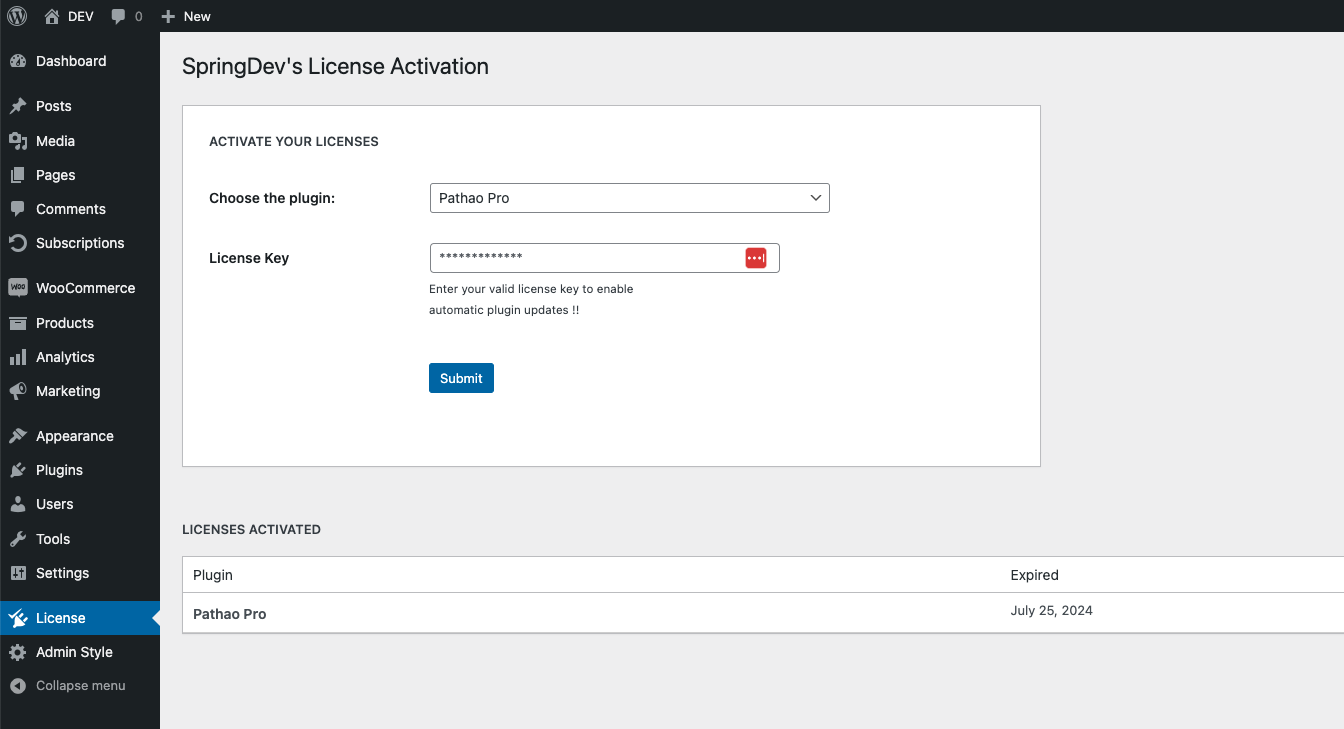Click the Tools wrench icon
The height and width of the screenshot is (729, 1344).
[x=18, y=539]
